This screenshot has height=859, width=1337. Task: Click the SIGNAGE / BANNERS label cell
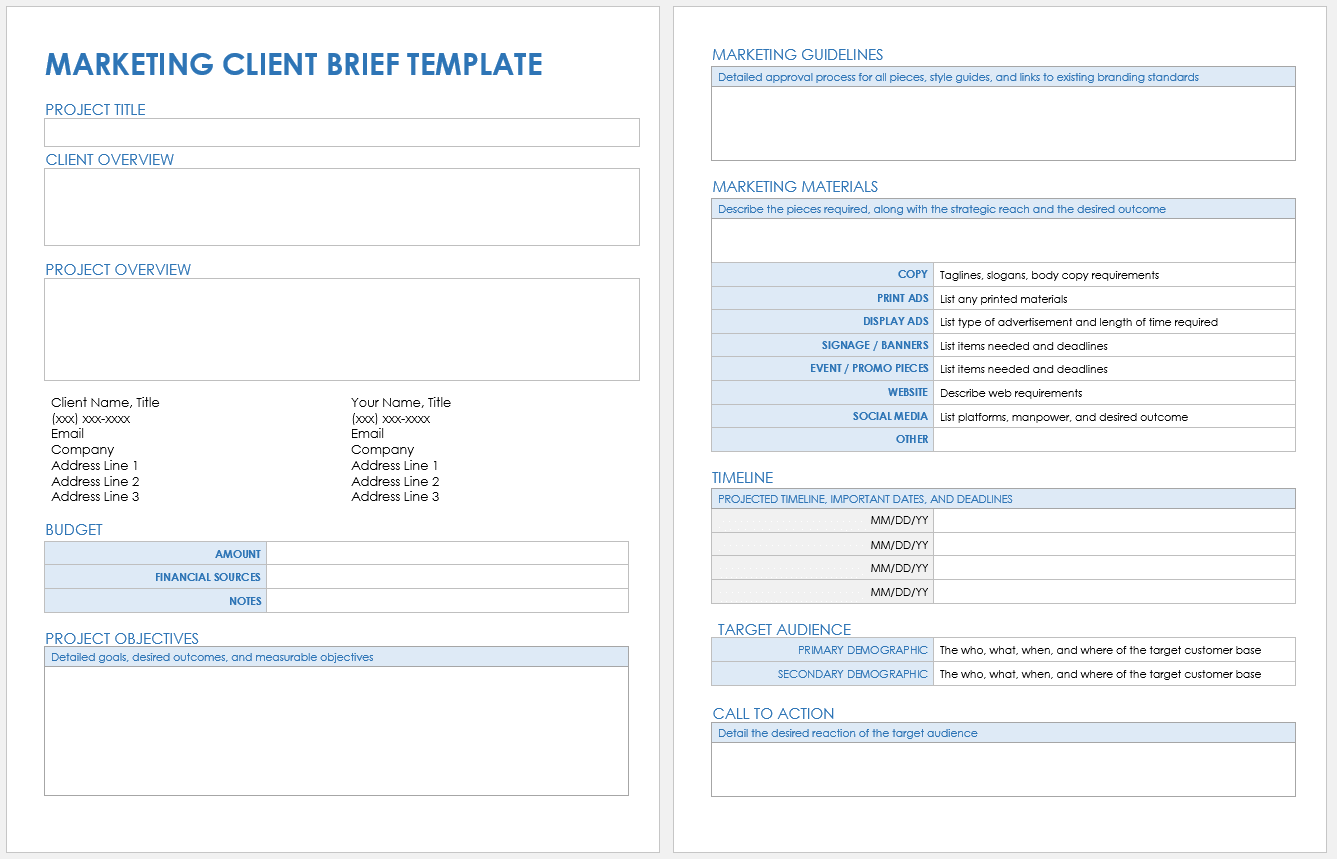coord(823,345)
